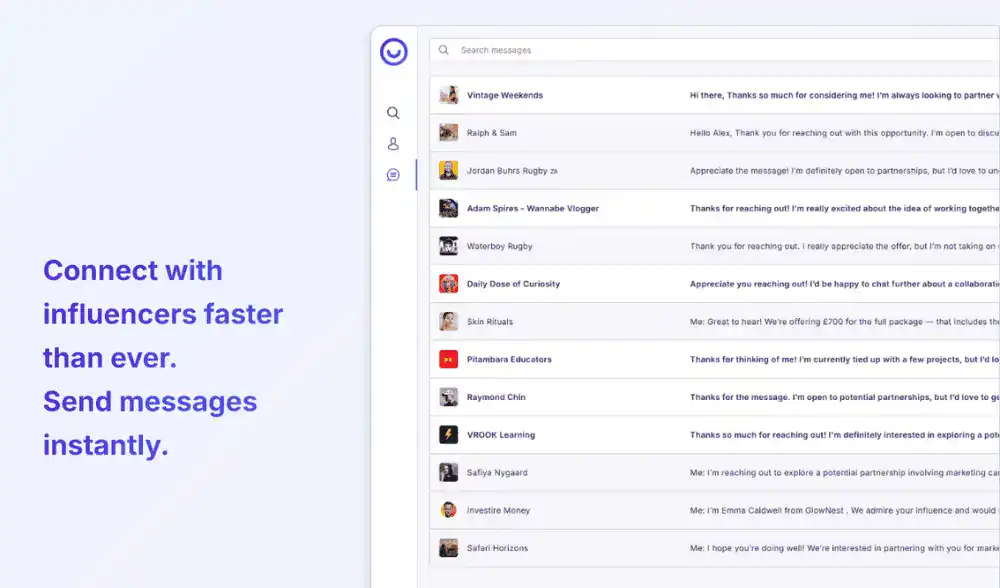Click the Vintage Weekends profile thumbnail

pos(449,95)
